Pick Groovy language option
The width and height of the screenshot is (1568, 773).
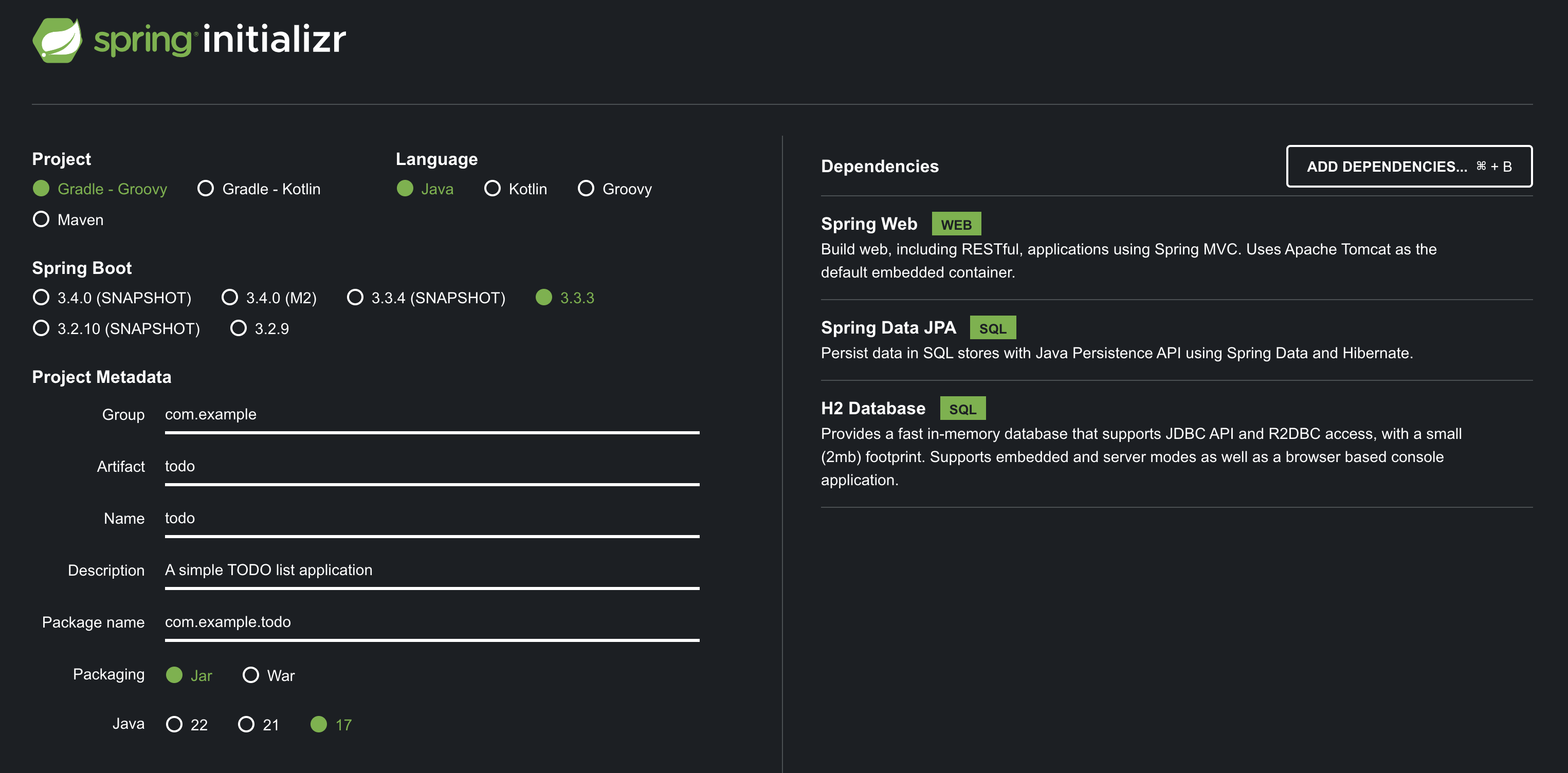pyautogui.click(x=586, y=189)
